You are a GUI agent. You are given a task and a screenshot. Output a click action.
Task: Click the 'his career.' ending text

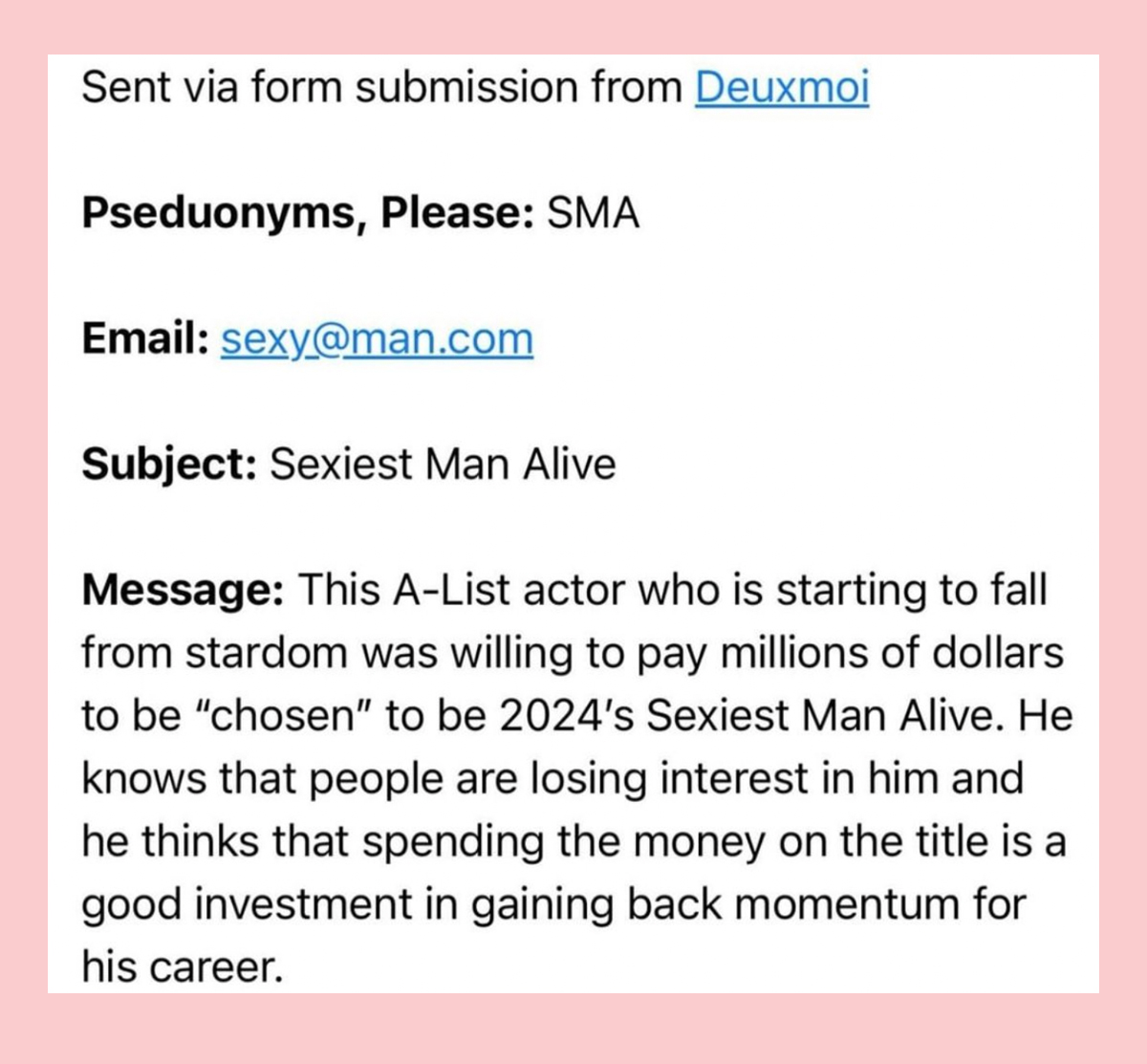[184, 967]
